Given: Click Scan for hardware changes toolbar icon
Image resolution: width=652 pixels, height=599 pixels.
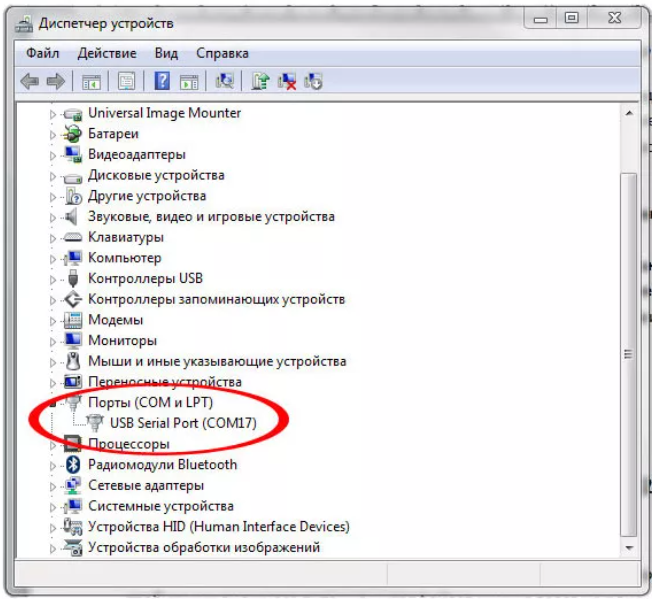Looking at the screenshot, I should 225,81.
